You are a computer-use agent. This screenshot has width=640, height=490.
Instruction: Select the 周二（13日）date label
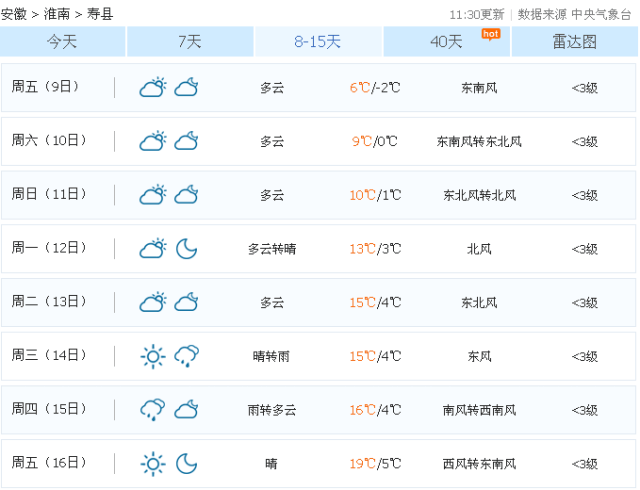tap(49, 302)
